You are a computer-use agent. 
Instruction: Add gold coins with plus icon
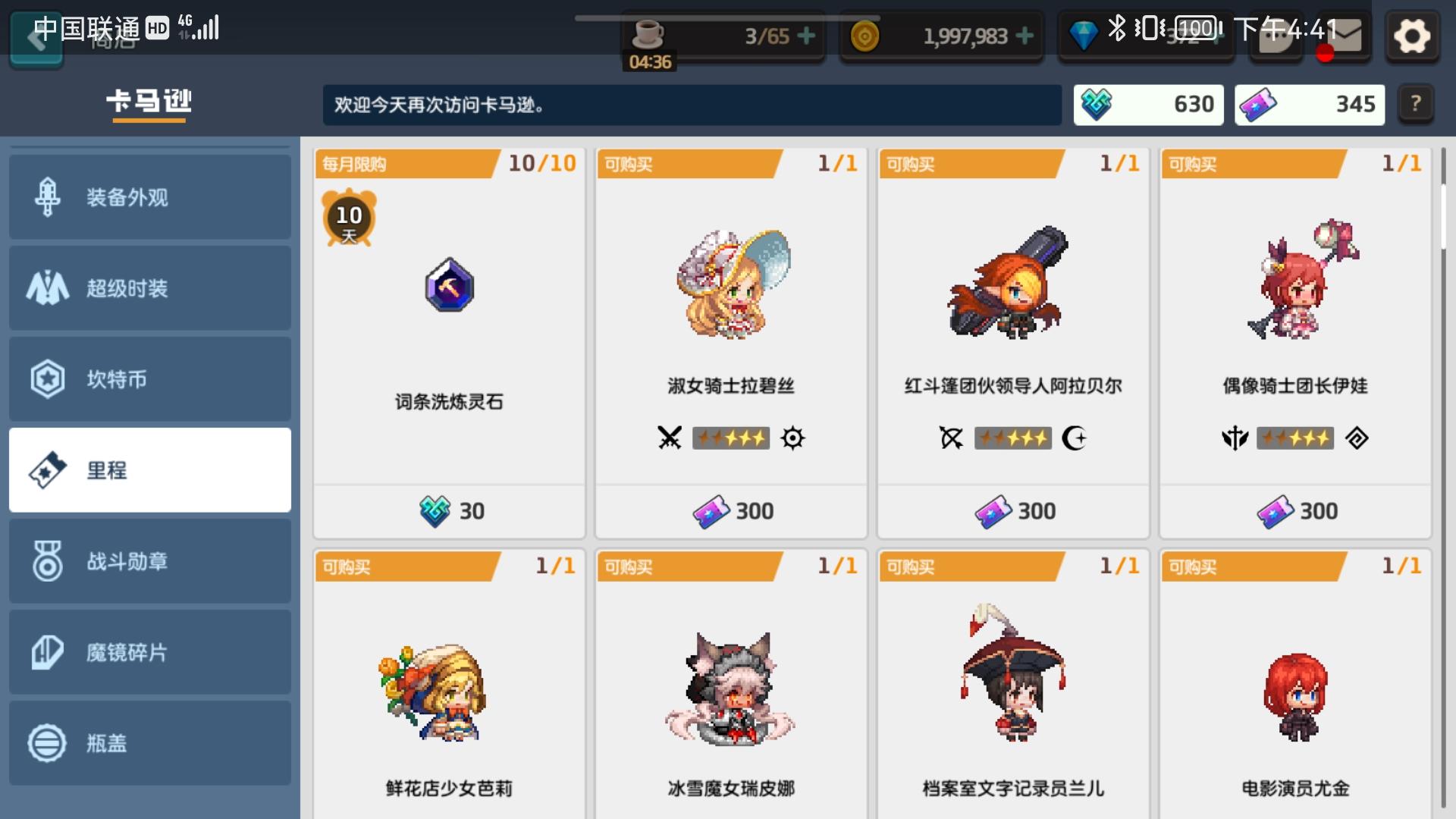[1025, 36]
